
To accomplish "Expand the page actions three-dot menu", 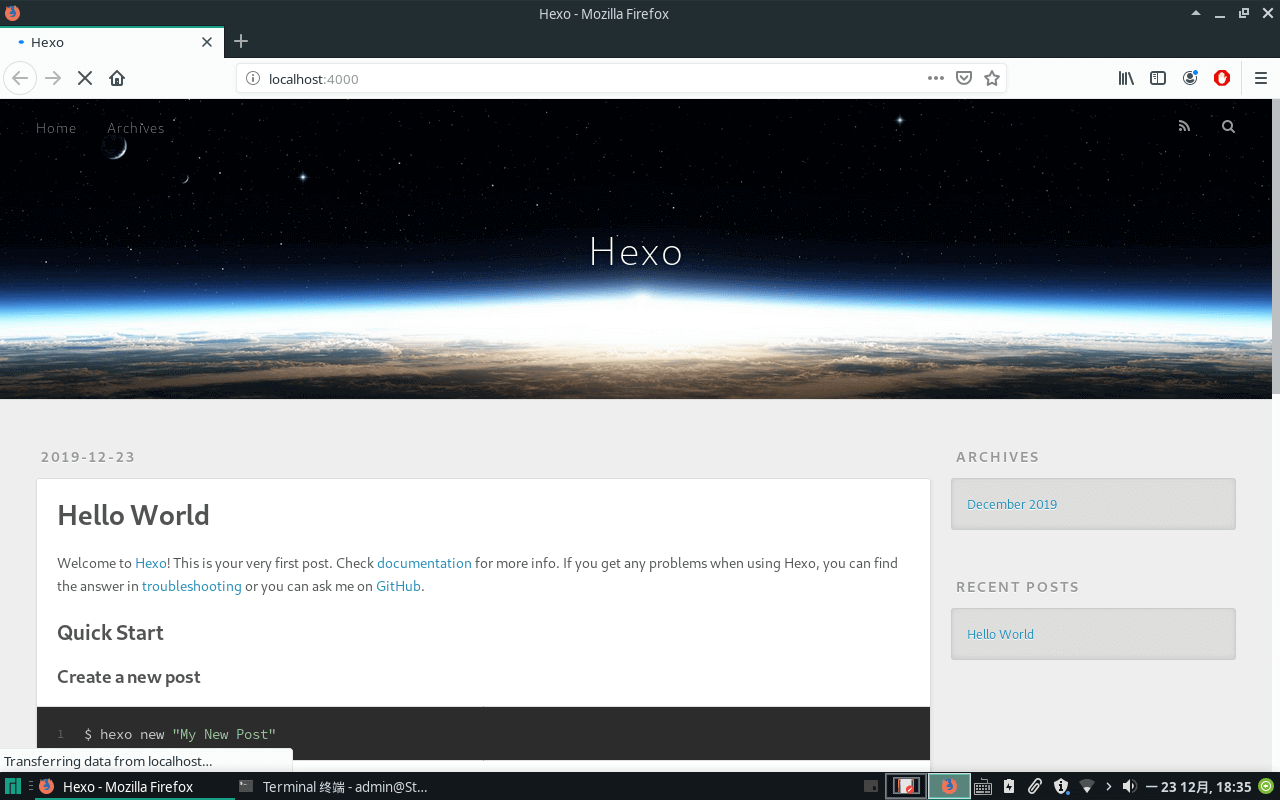I will 936,78.
